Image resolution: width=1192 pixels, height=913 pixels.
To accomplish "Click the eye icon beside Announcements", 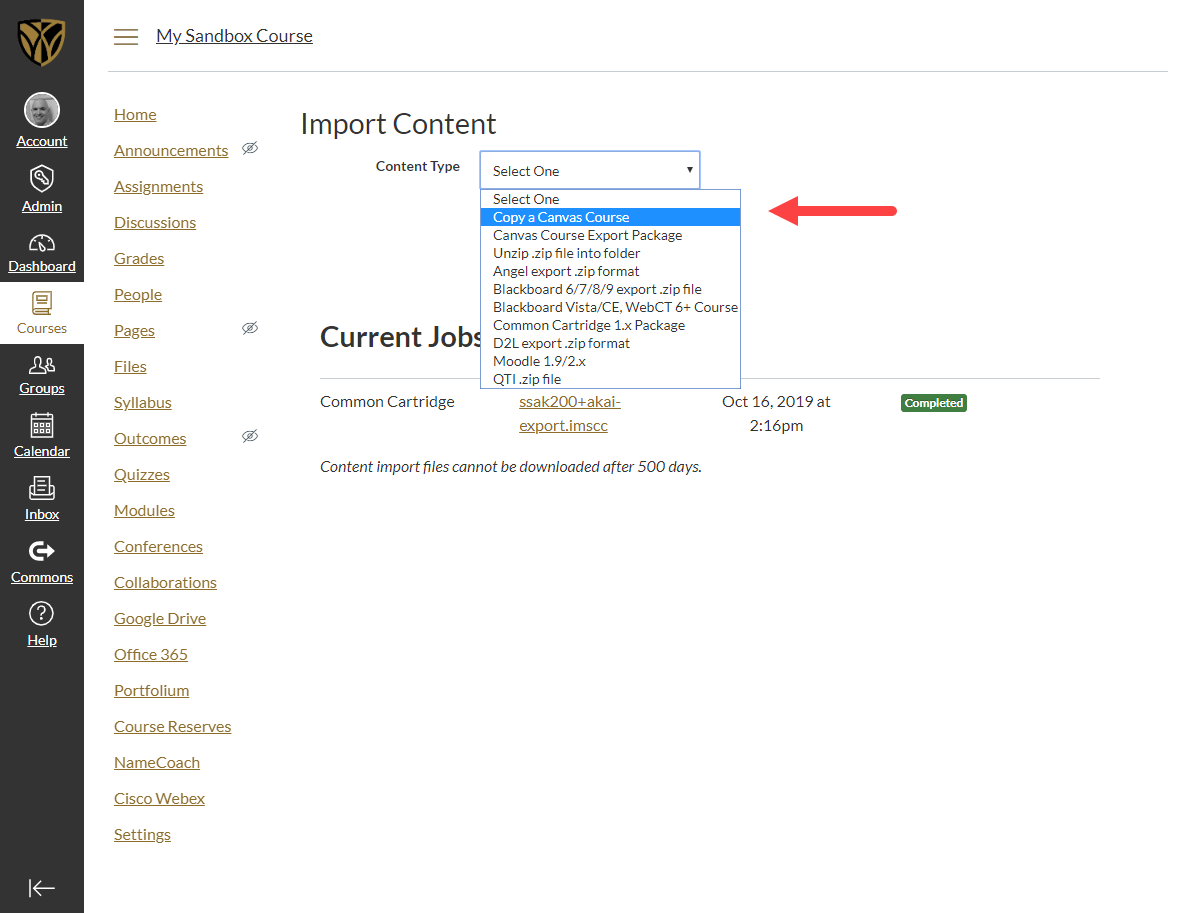I will pyautogui.click(x=250, y=149).
